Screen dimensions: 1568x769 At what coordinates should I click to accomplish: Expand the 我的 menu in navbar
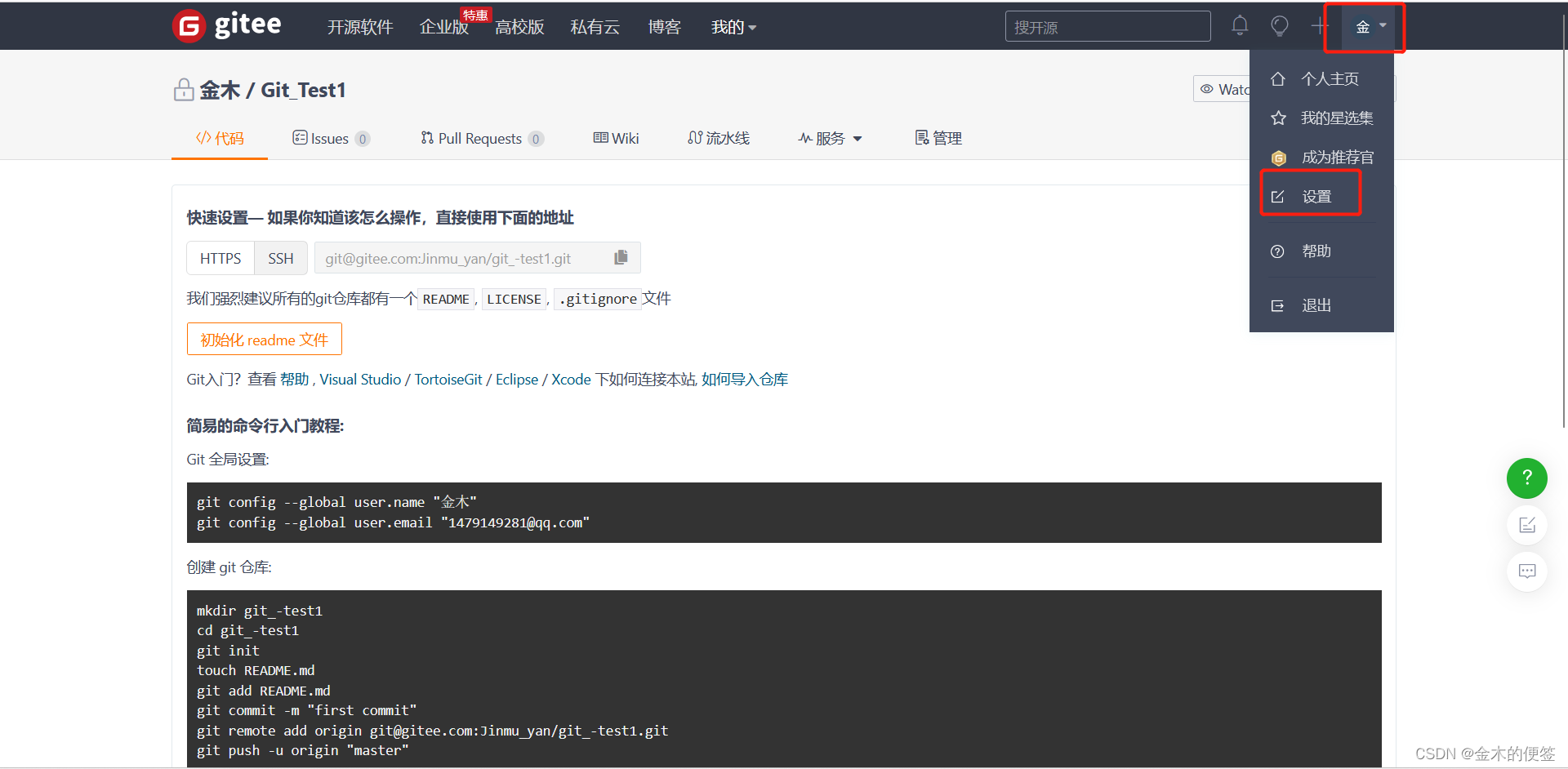pyautogui.click(x=733, y=28)
